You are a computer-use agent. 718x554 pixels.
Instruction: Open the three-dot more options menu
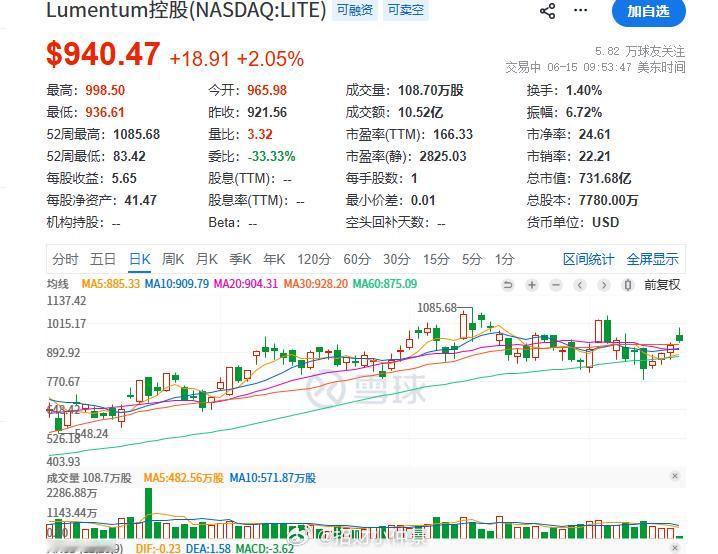coord(581,11)
